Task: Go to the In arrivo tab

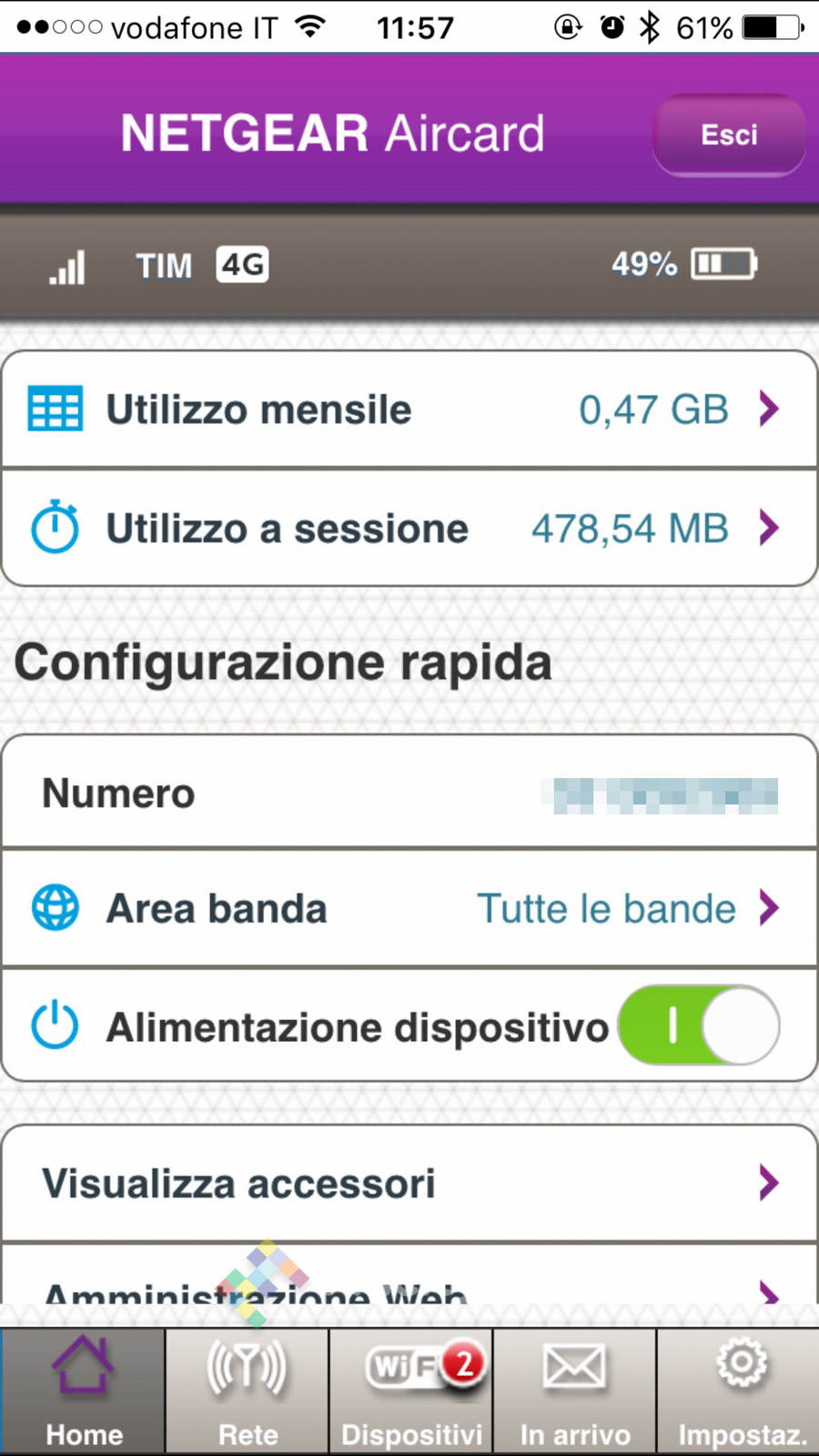Action: coord(575,1390)
